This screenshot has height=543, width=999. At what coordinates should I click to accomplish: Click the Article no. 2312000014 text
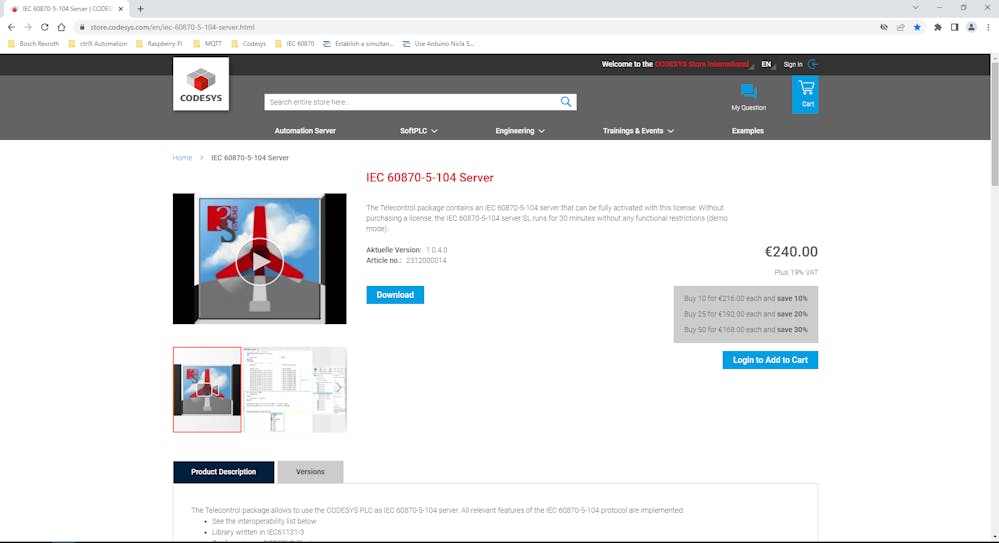406,261
